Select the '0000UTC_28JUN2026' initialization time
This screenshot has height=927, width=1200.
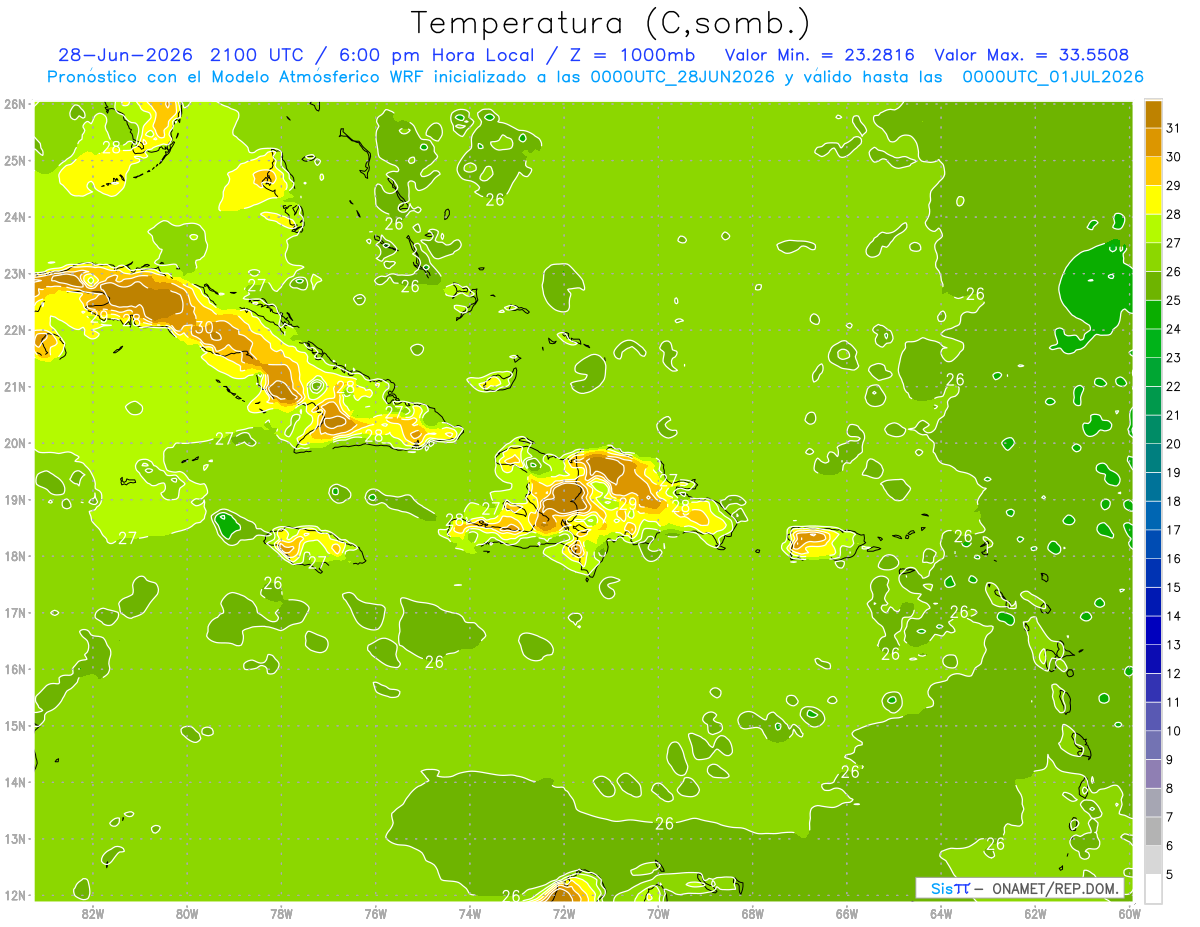683,77
